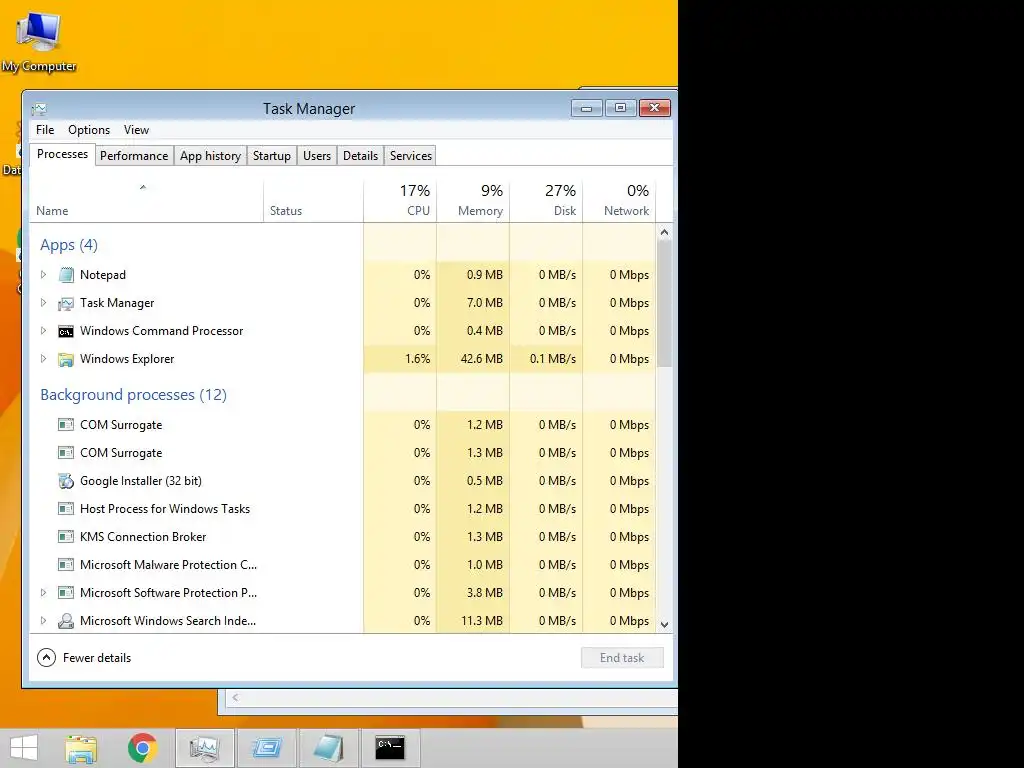The height and width of the screenshot is (768, 1024).
Task: Expand Windows Command Processor group
Action: (x=43, y=331)
